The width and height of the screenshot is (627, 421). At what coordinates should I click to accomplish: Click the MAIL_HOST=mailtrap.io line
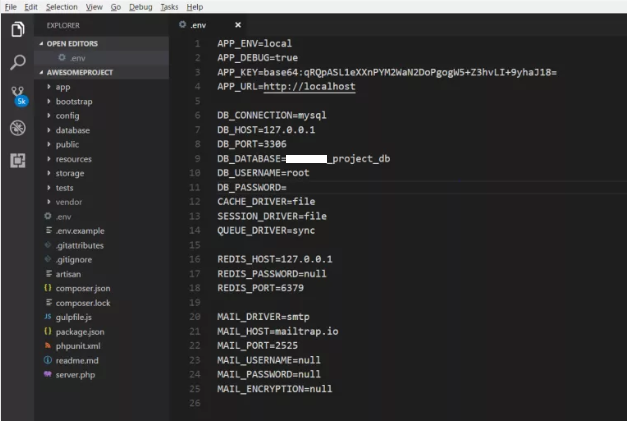(x=278, y=331)
